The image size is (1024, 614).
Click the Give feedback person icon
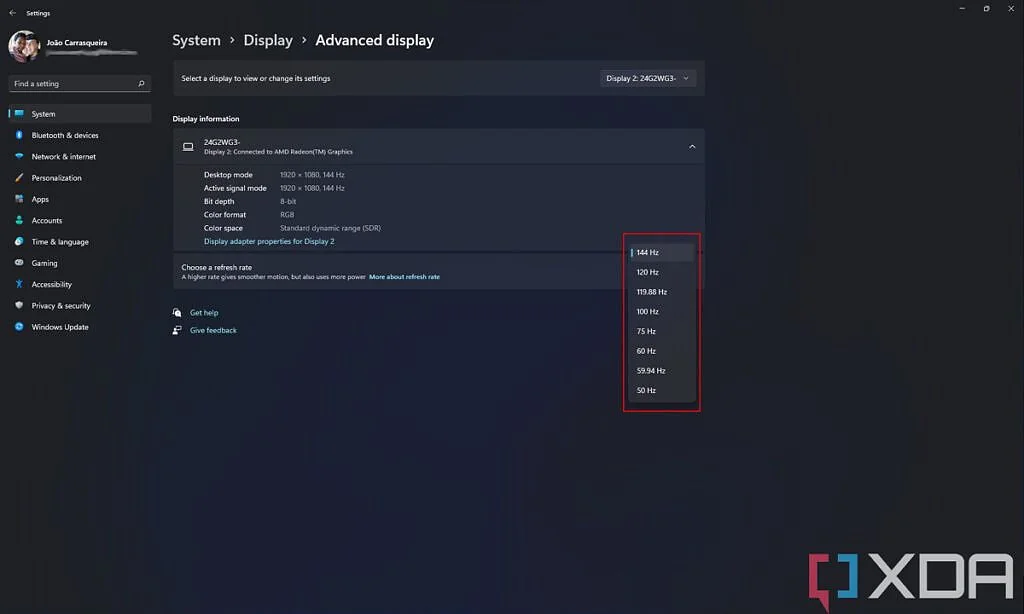[x=177, y=330]
